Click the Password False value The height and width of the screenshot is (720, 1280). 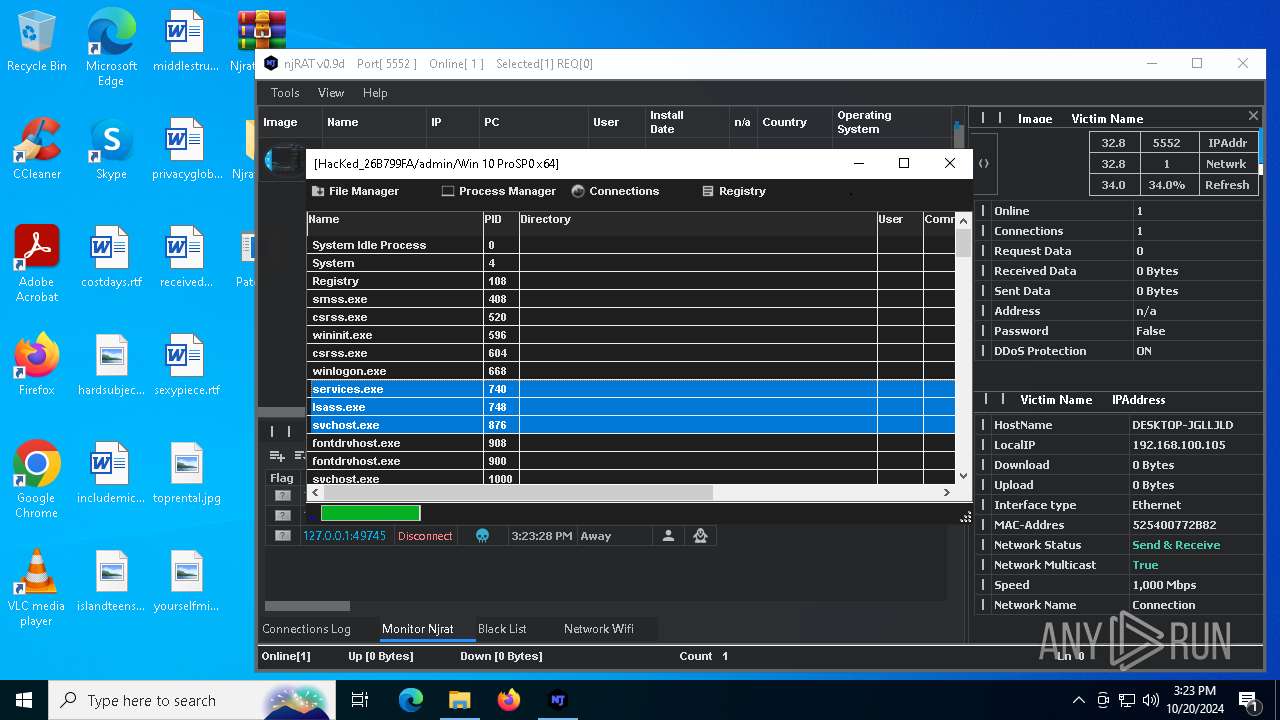pos(1151,331)
